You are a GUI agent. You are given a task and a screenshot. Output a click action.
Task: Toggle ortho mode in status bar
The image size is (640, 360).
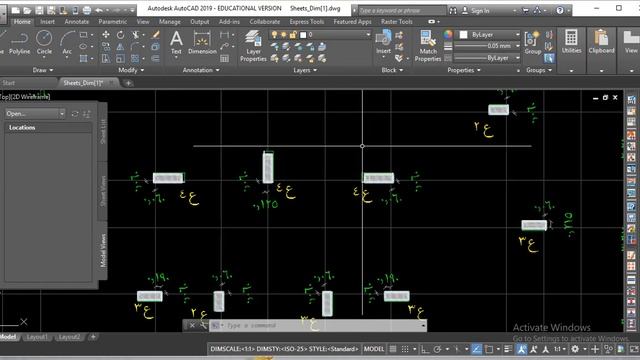point(425,349)
